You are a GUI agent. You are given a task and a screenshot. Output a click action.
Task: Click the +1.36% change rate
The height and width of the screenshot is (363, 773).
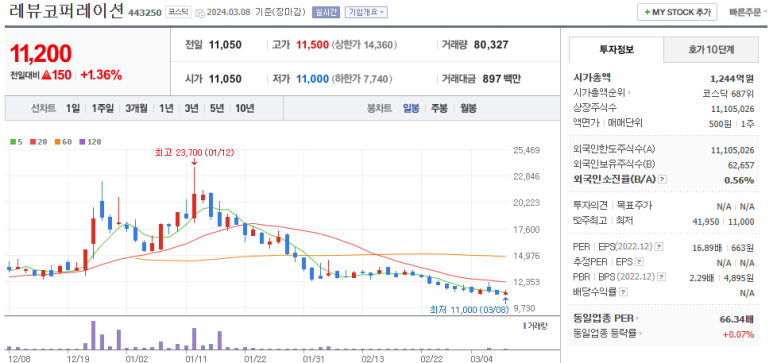(x=101, y=75)
